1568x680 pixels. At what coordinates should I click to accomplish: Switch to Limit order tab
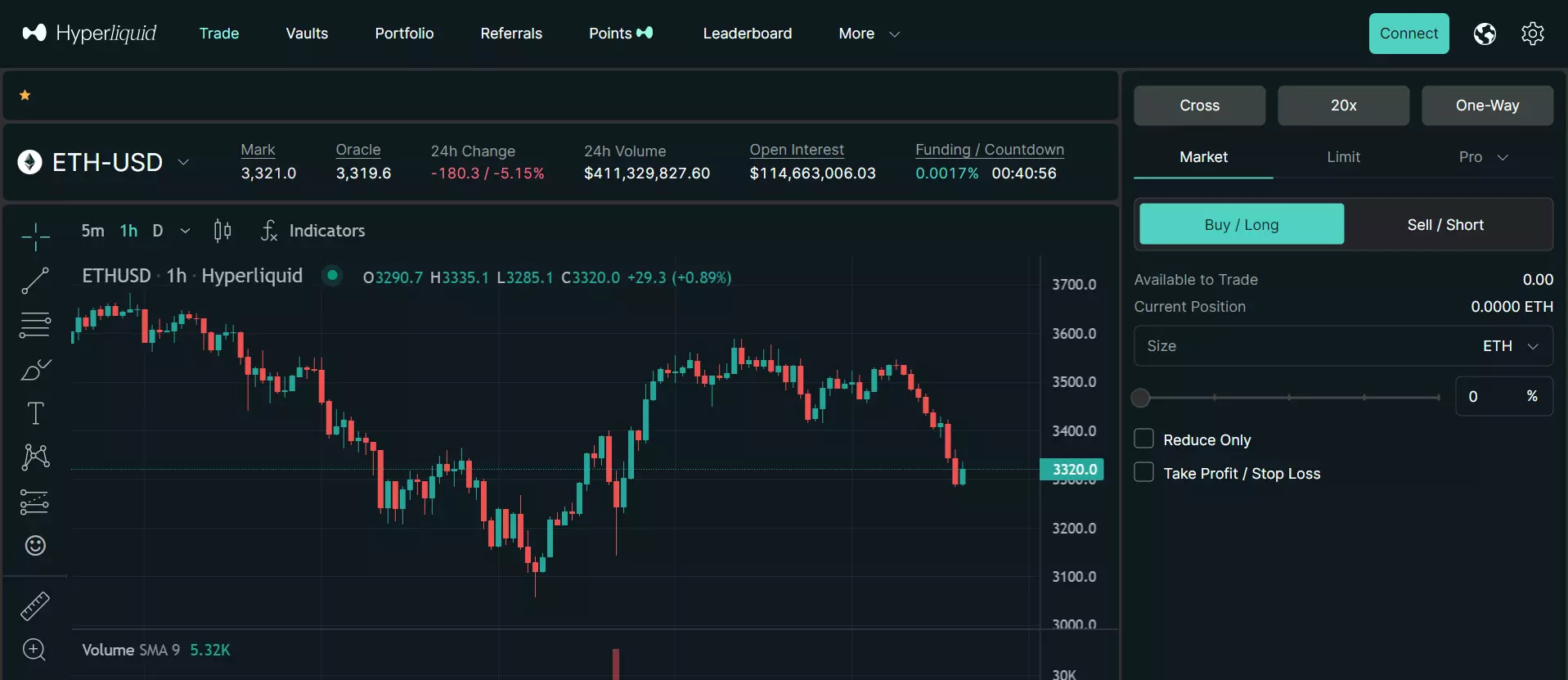1343,156
